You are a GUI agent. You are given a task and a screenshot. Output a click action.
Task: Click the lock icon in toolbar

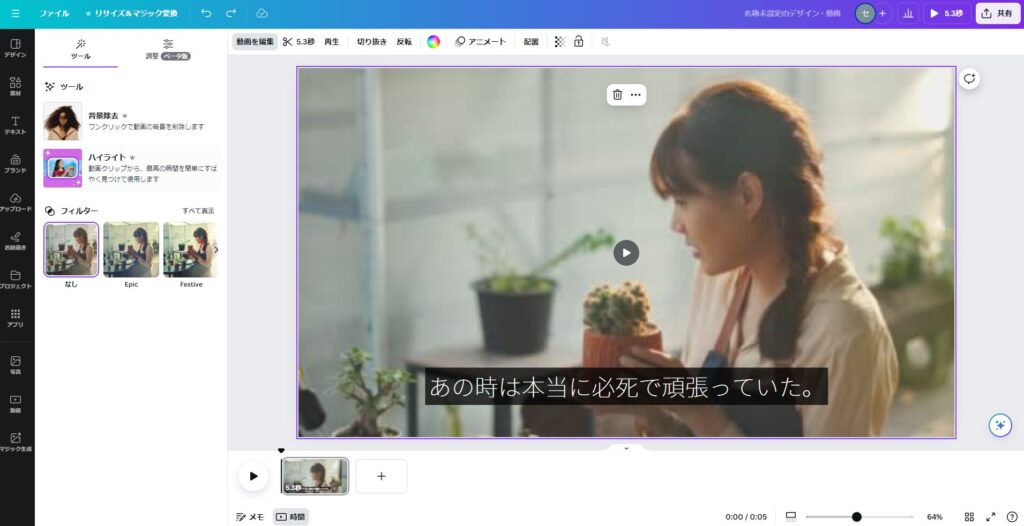[x=578, y=42]
